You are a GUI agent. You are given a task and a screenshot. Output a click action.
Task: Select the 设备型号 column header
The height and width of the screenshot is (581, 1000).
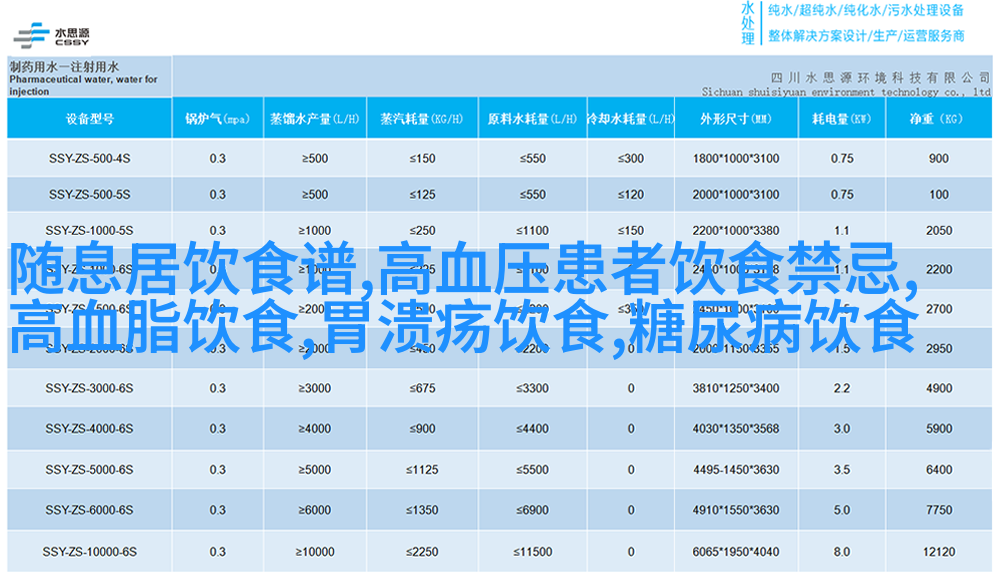(x=90, y=119)
